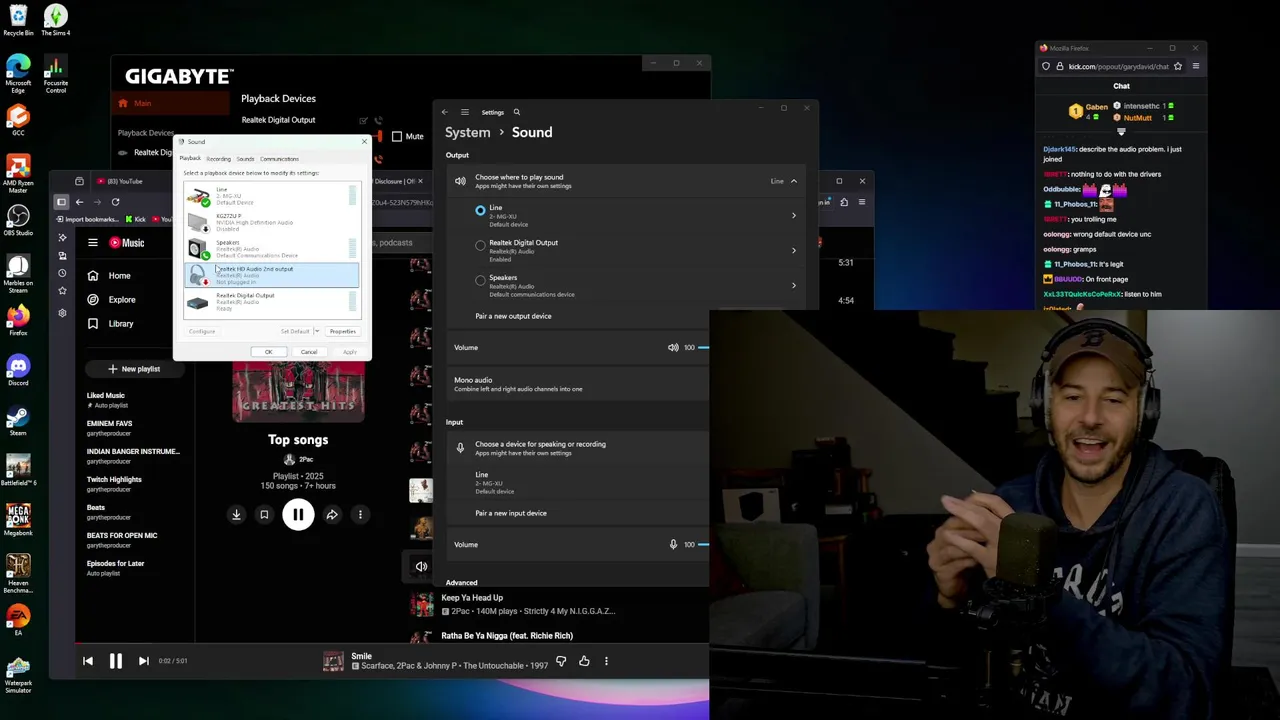The width and height of the screenshot is (1280, 720).
Task: Click Pair a new output device
Action: [x=513, y=316]
